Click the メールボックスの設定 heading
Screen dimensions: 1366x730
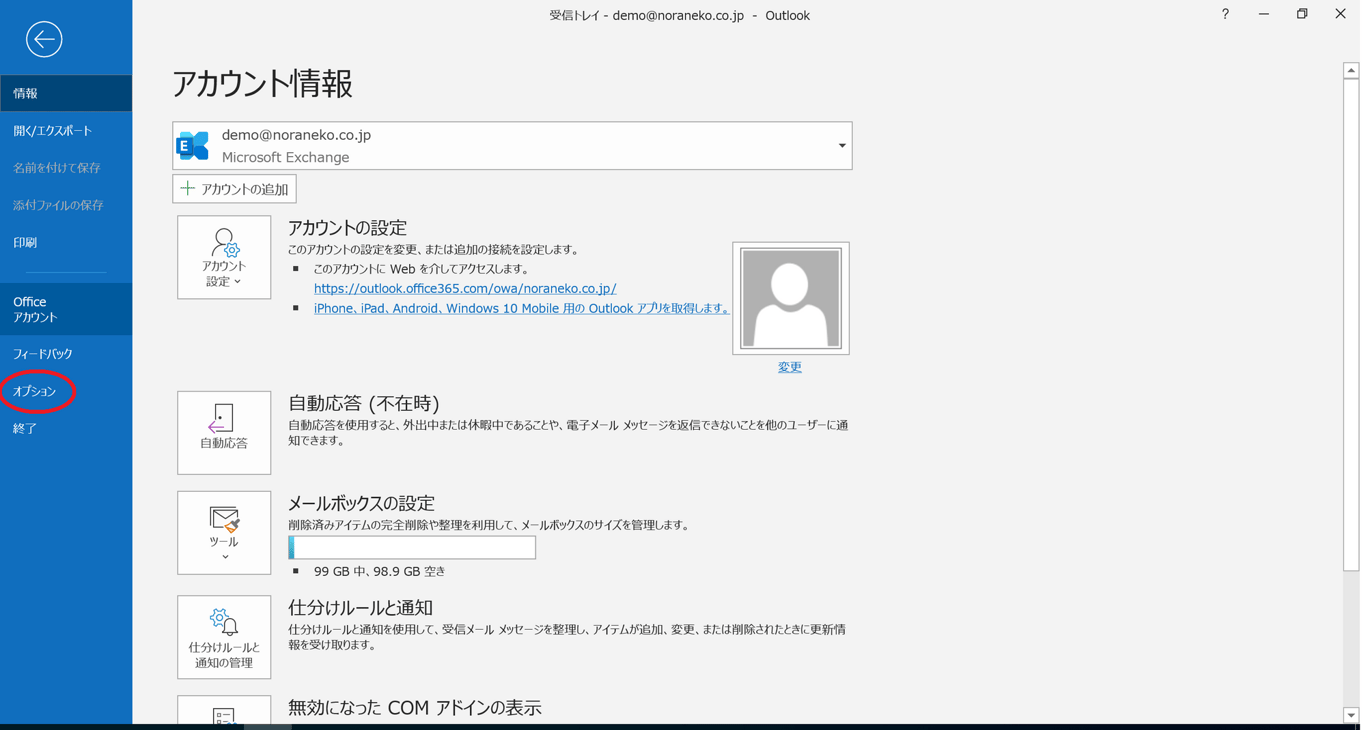coord(361,503)
